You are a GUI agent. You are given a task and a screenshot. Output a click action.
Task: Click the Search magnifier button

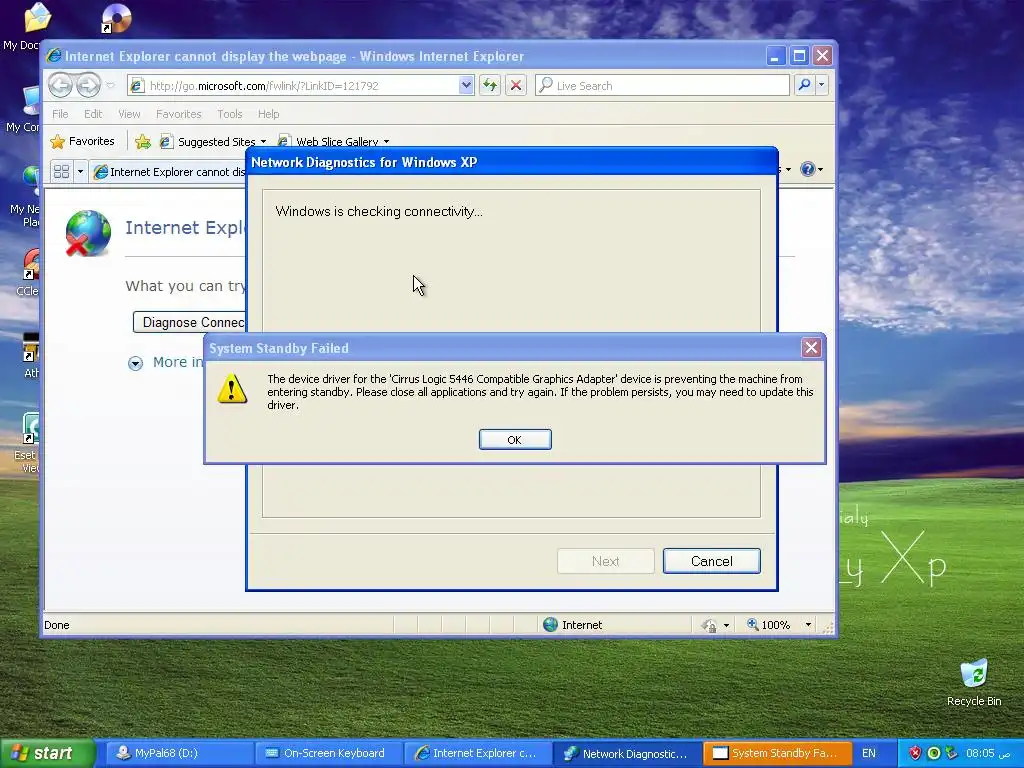(x=805, y=86)
